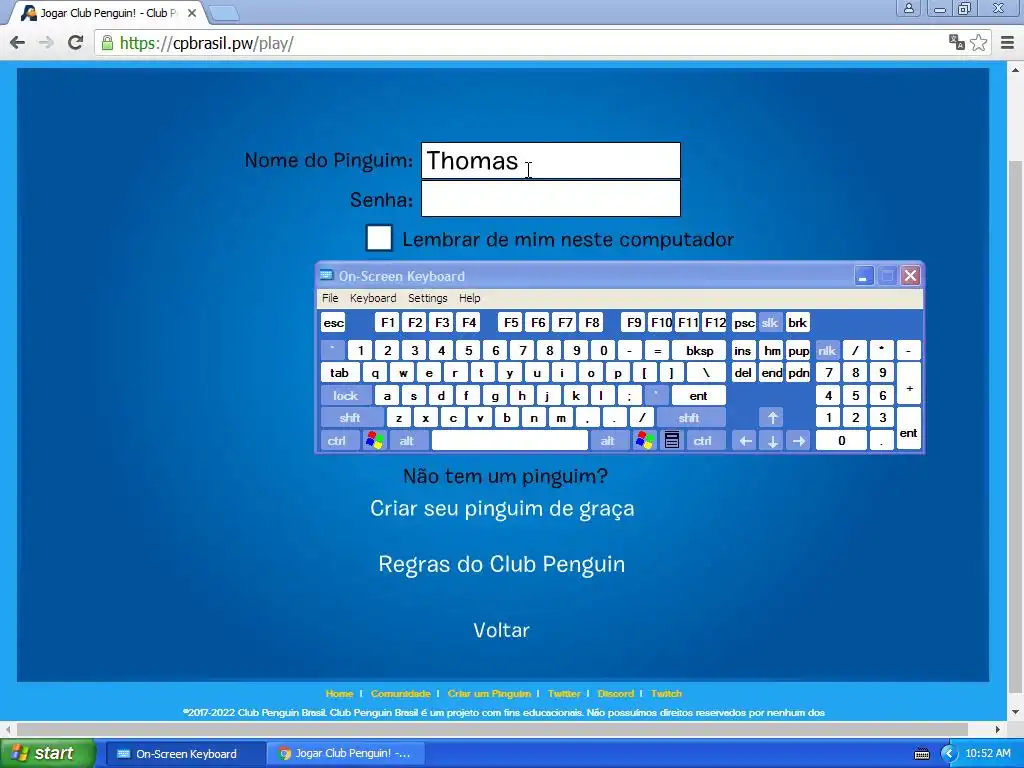The width and height of the screenshot is (1024, 768).
Task: Click the down arrow key
Action: [772, 441]
